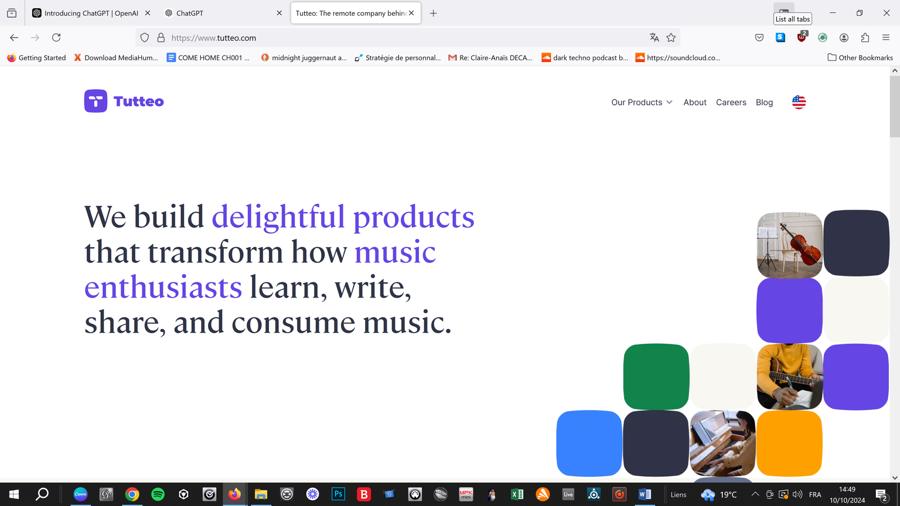Open the uBlock Origin extension icon
Screen dimensions: 900x506
(802, 37)
